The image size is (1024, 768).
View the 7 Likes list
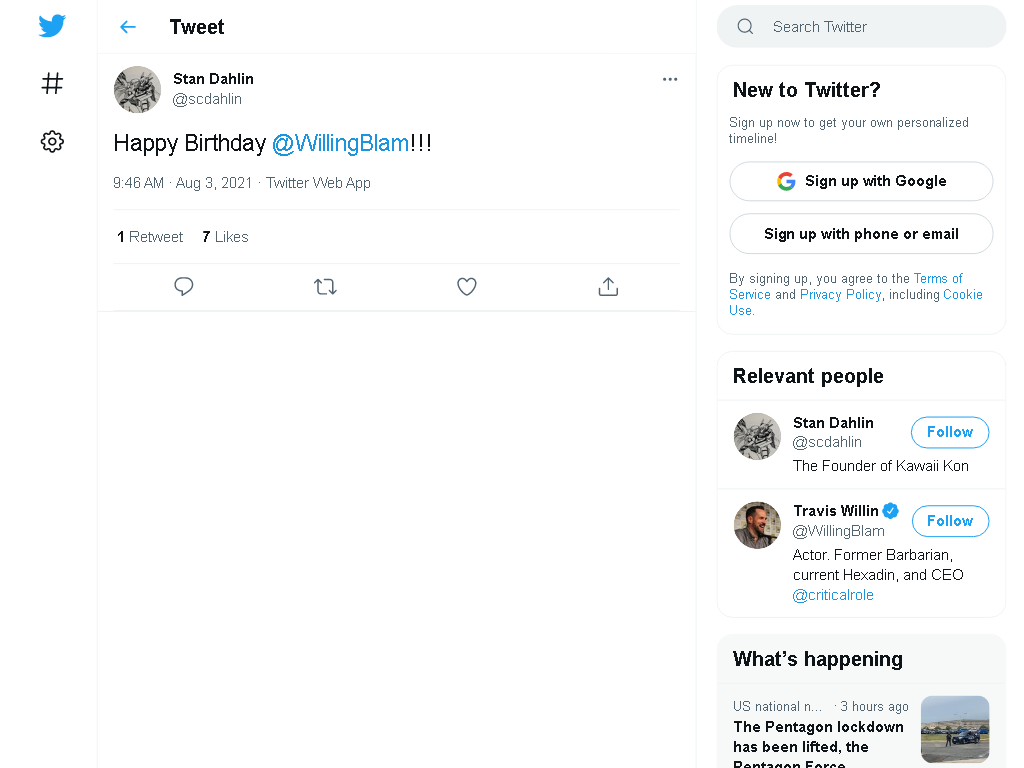click(225, 236)
